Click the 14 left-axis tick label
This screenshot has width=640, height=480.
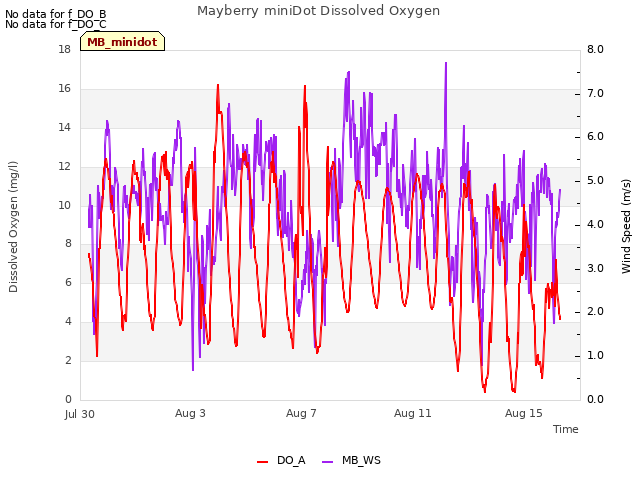pyautogui.click(x=64, y=127)
